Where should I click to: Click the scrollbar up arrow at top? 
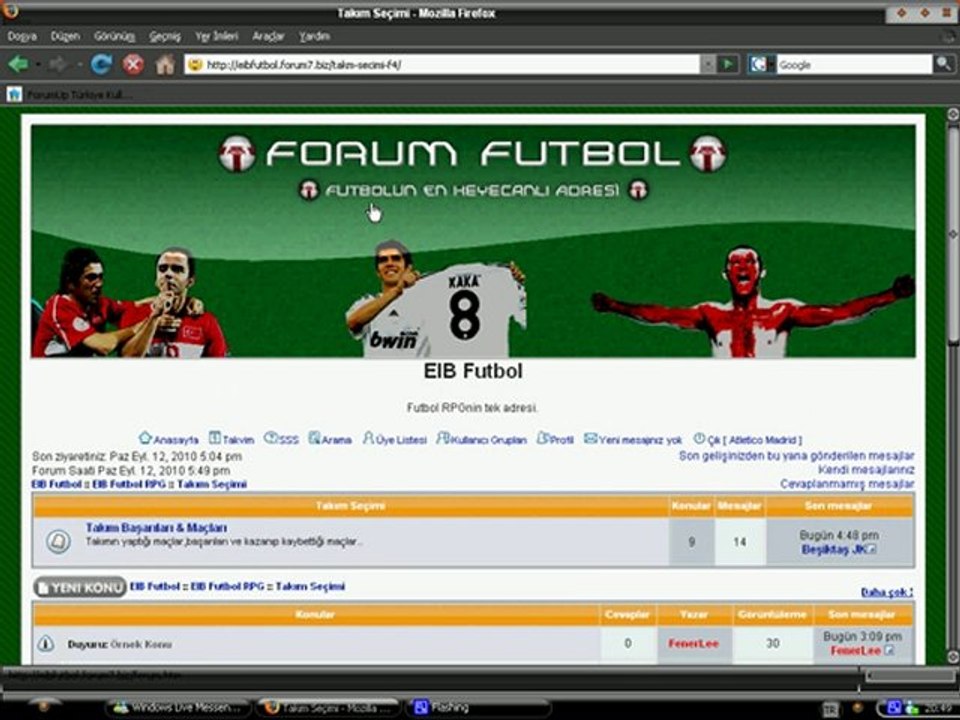pos(953,114)
